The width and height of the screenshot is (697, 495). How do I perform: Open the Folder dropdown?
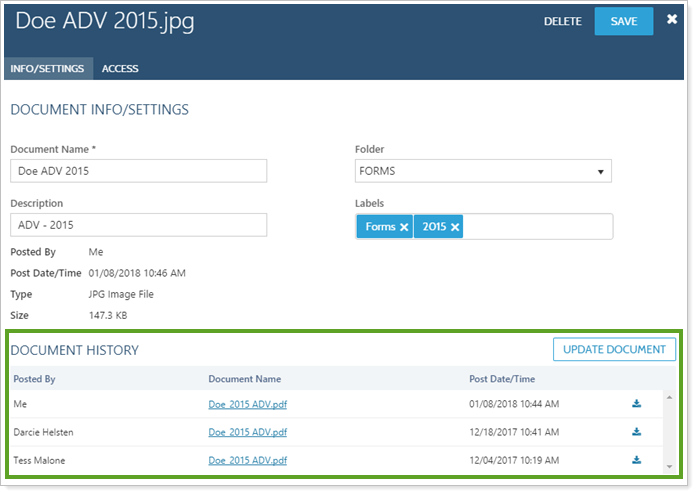pos(483,171)
